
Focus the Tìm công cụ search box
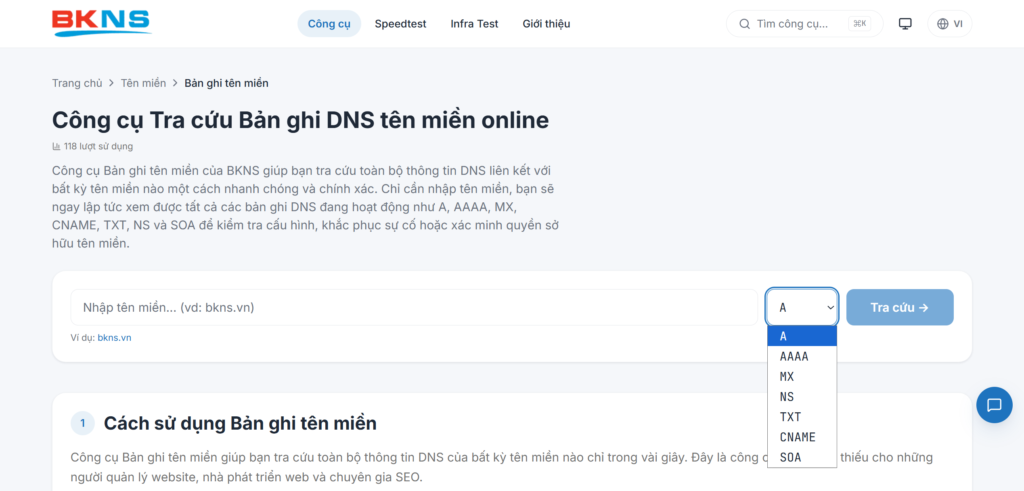[805, 24]
